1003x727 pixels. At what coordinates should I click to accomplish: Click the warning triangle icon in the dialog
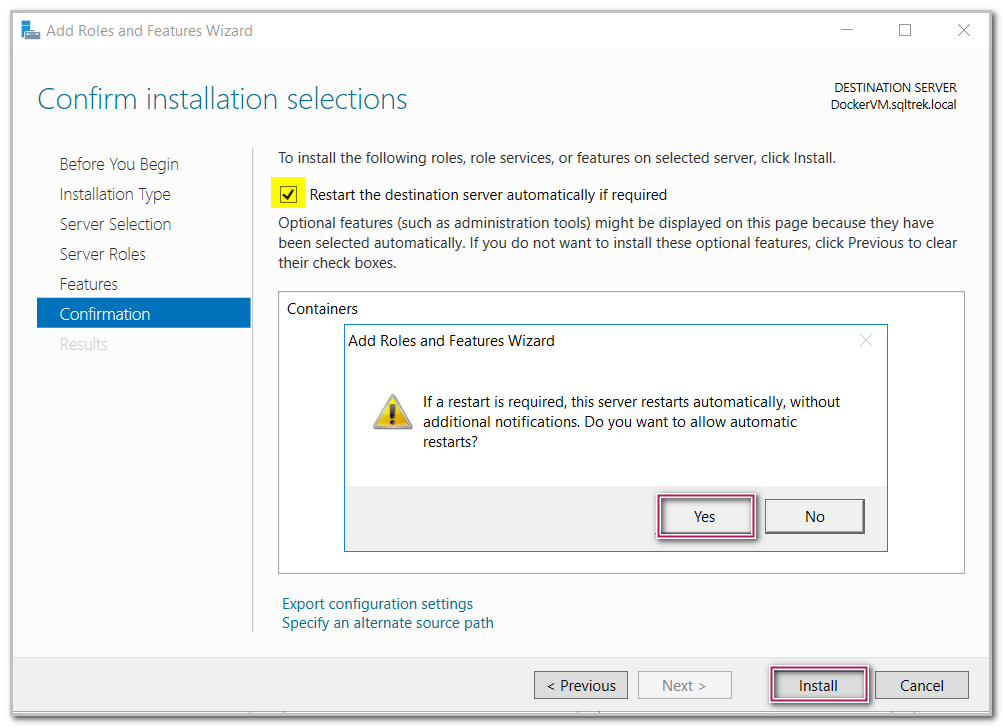[x=392, y=411]
